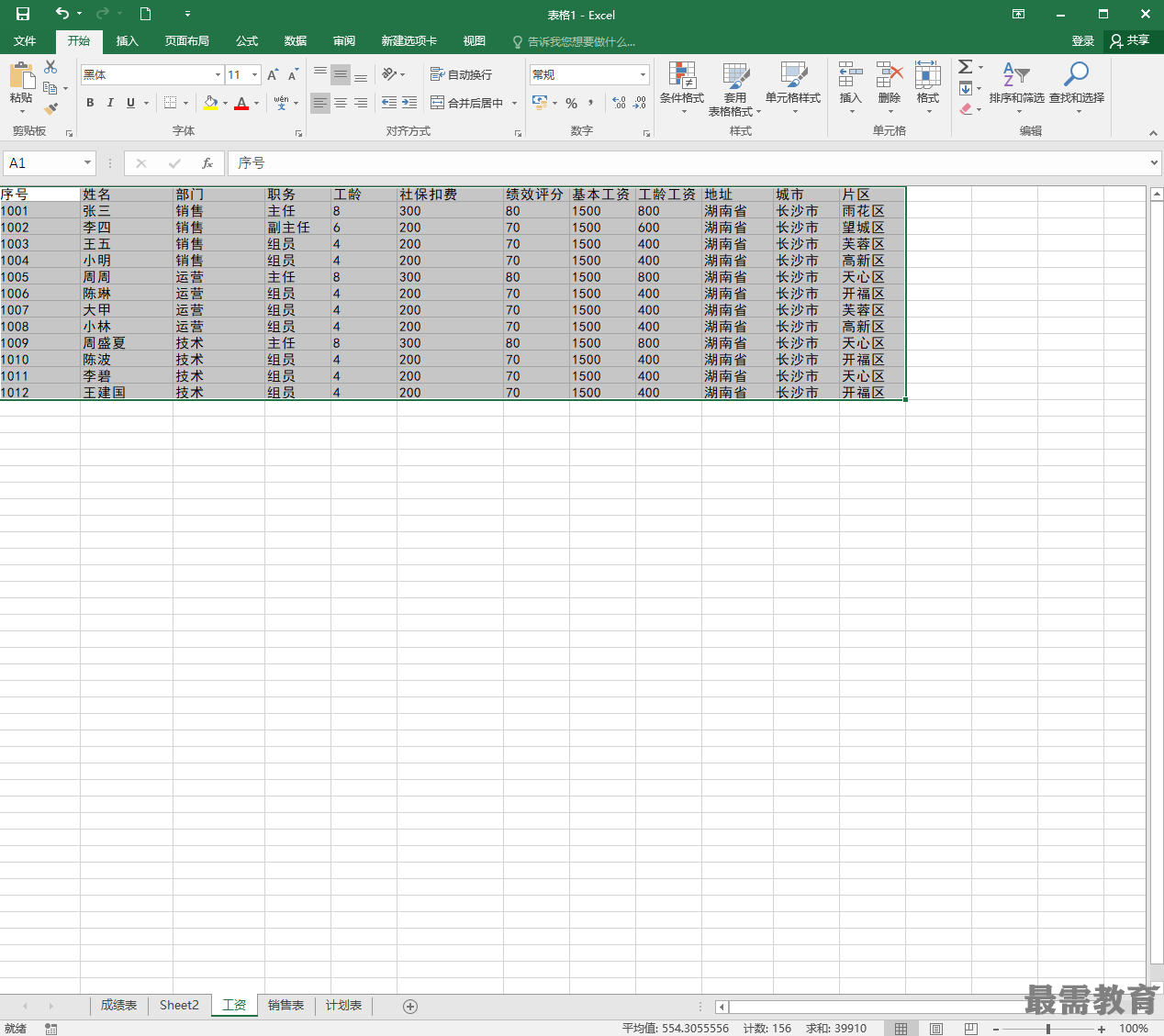Viewport: 1164px width, 1036px height.
Task: Open the Merge and Center dropdown arrow
Action: 514,103
